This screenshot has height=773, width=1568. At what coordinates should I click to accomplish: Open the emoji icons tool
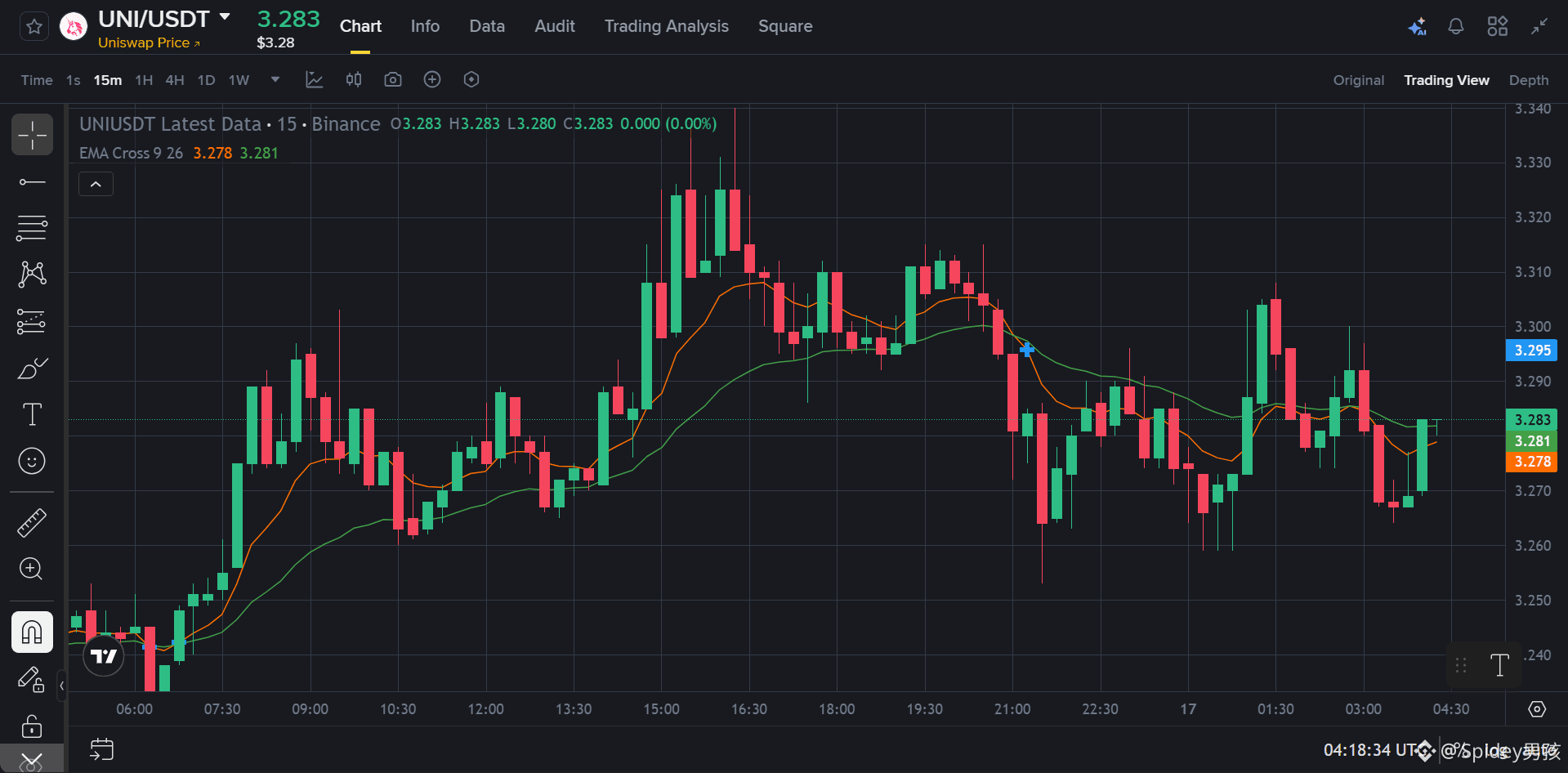tap(32, 461)
